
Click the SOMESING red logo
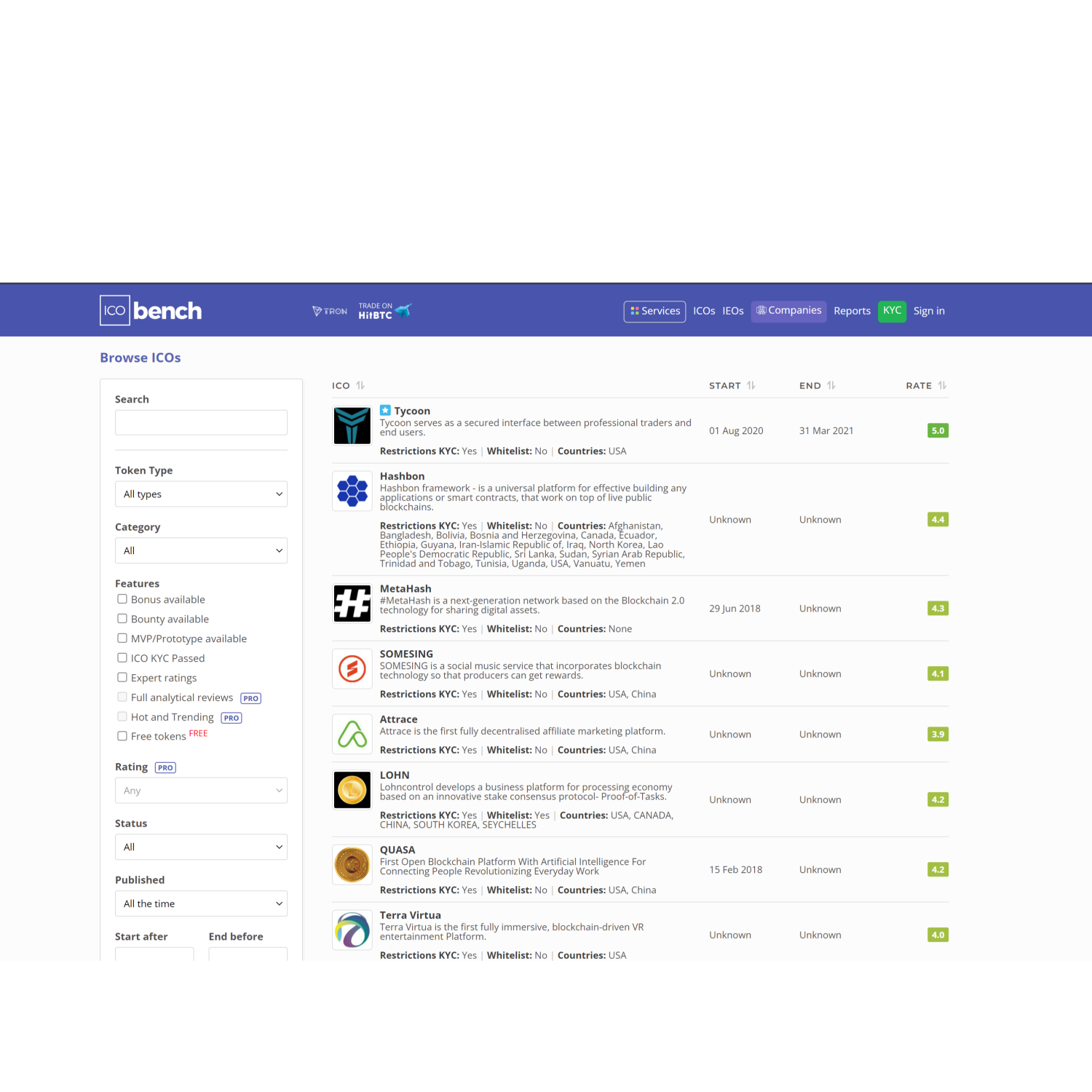click(352, 669)
